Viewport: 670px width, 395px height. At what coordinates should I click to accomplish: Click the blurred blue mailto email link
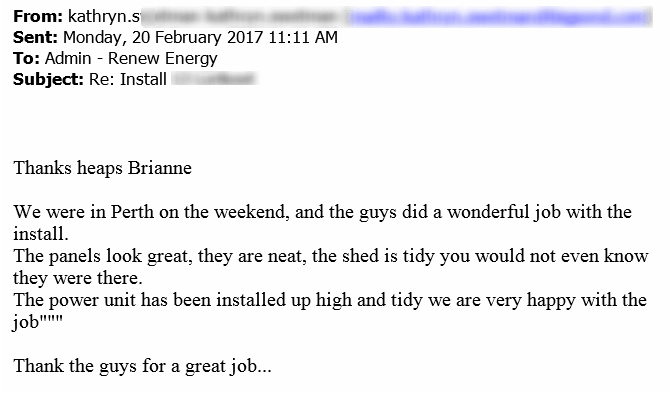[499, 17]
